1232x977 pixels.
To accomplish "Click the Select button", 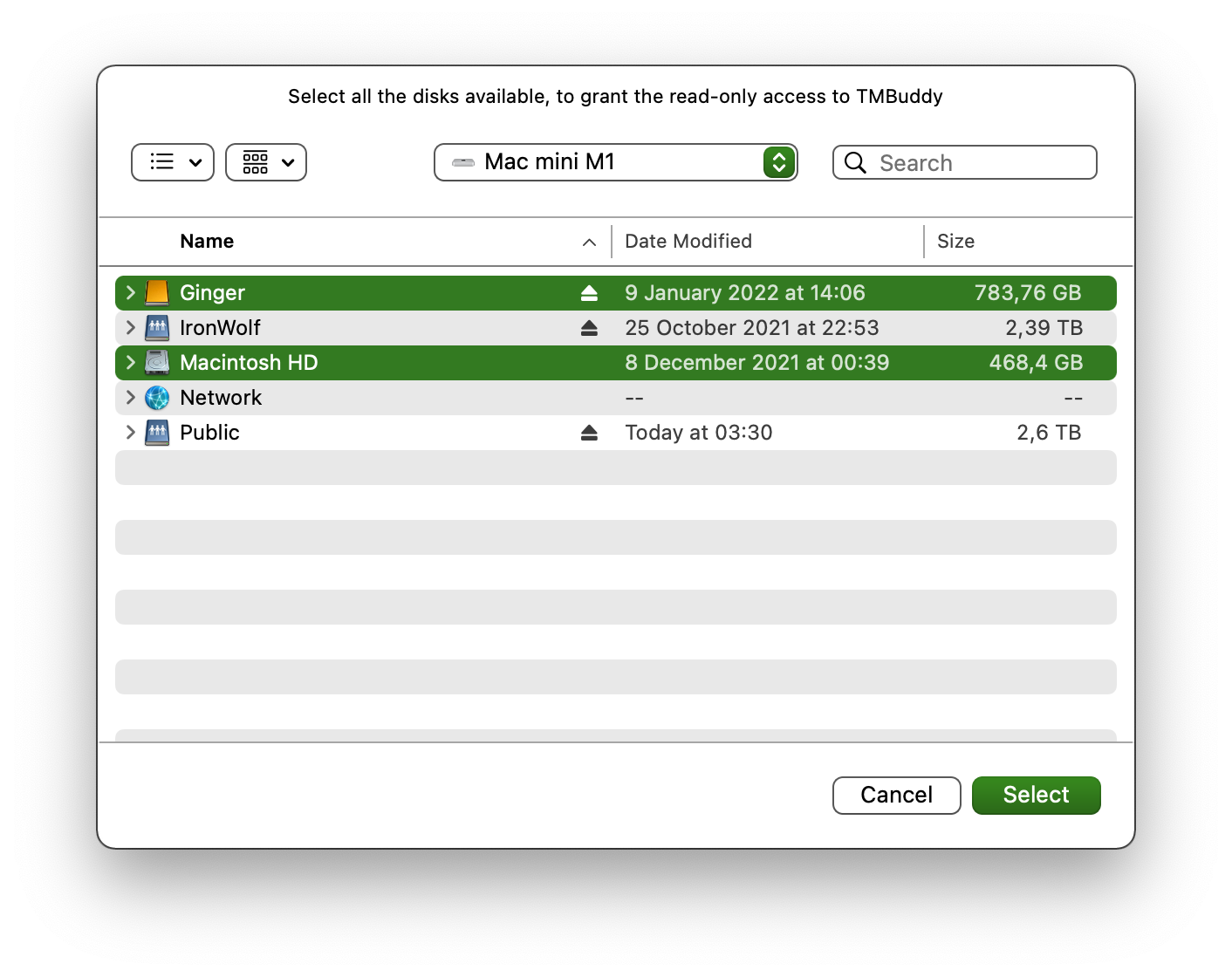I will (1037, 796).
